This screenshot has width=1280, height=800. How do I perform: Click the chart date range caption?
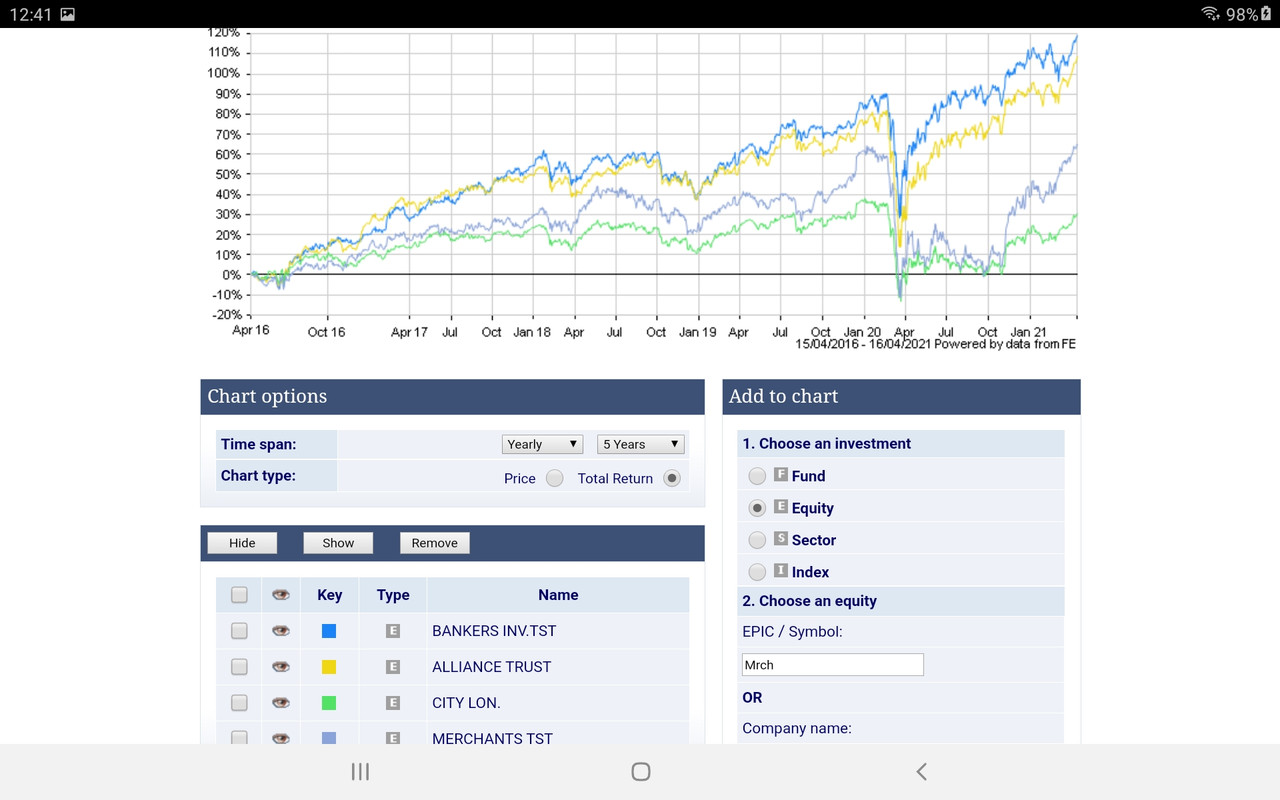[935, 344]
